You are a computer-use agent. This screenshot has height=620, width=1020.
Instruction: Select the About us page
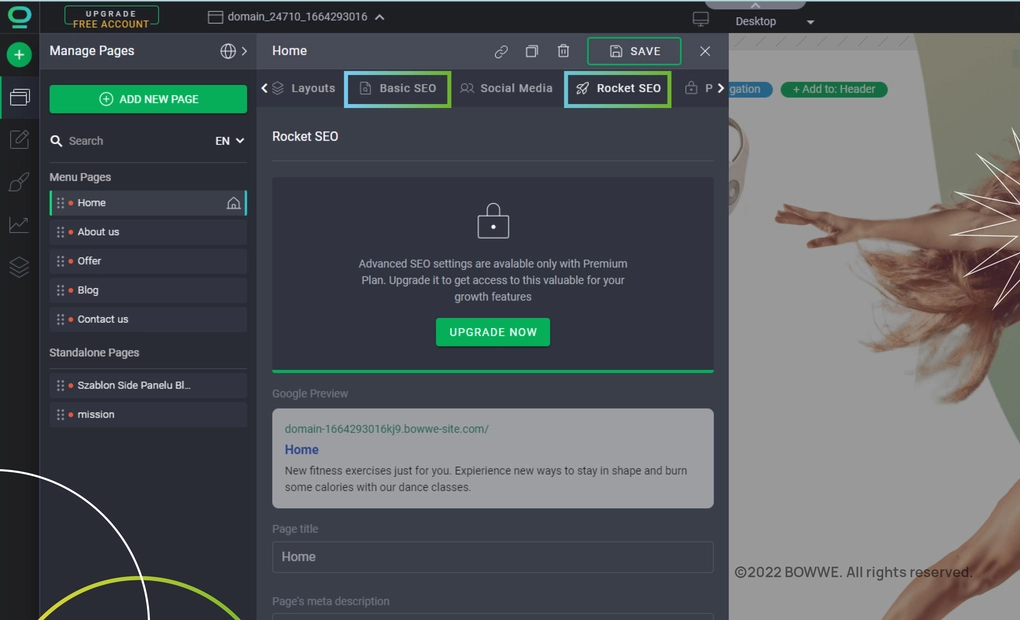pos(148,232)
